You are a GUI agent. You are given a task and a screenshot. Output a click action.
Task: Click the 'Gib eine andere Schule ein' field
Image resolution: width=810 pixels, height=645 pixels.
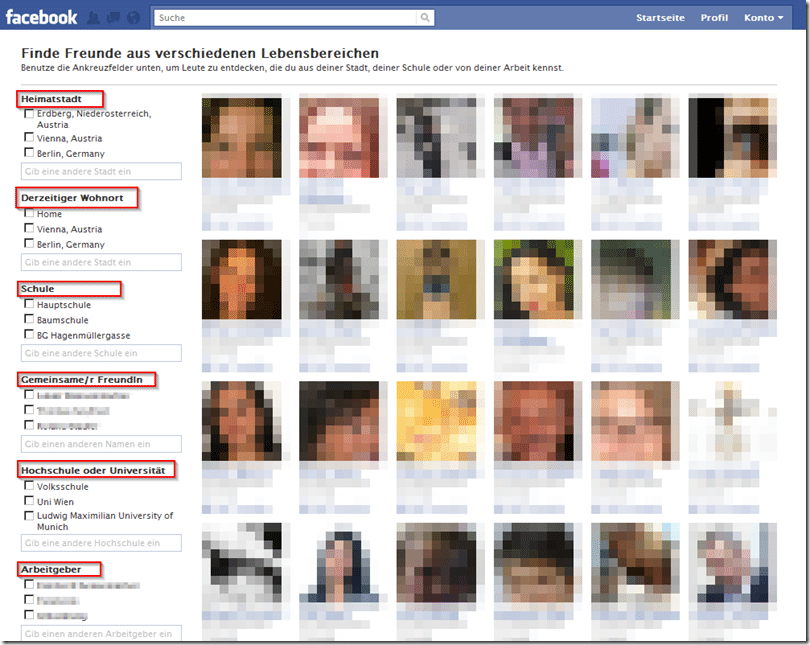click(x=101, y=353)
